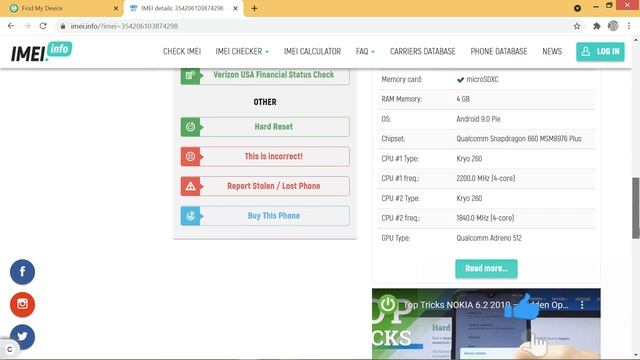This screenshot has width=640, height=360.
Task: Open the CARRIERS DATABASE page
Action: 422,51
